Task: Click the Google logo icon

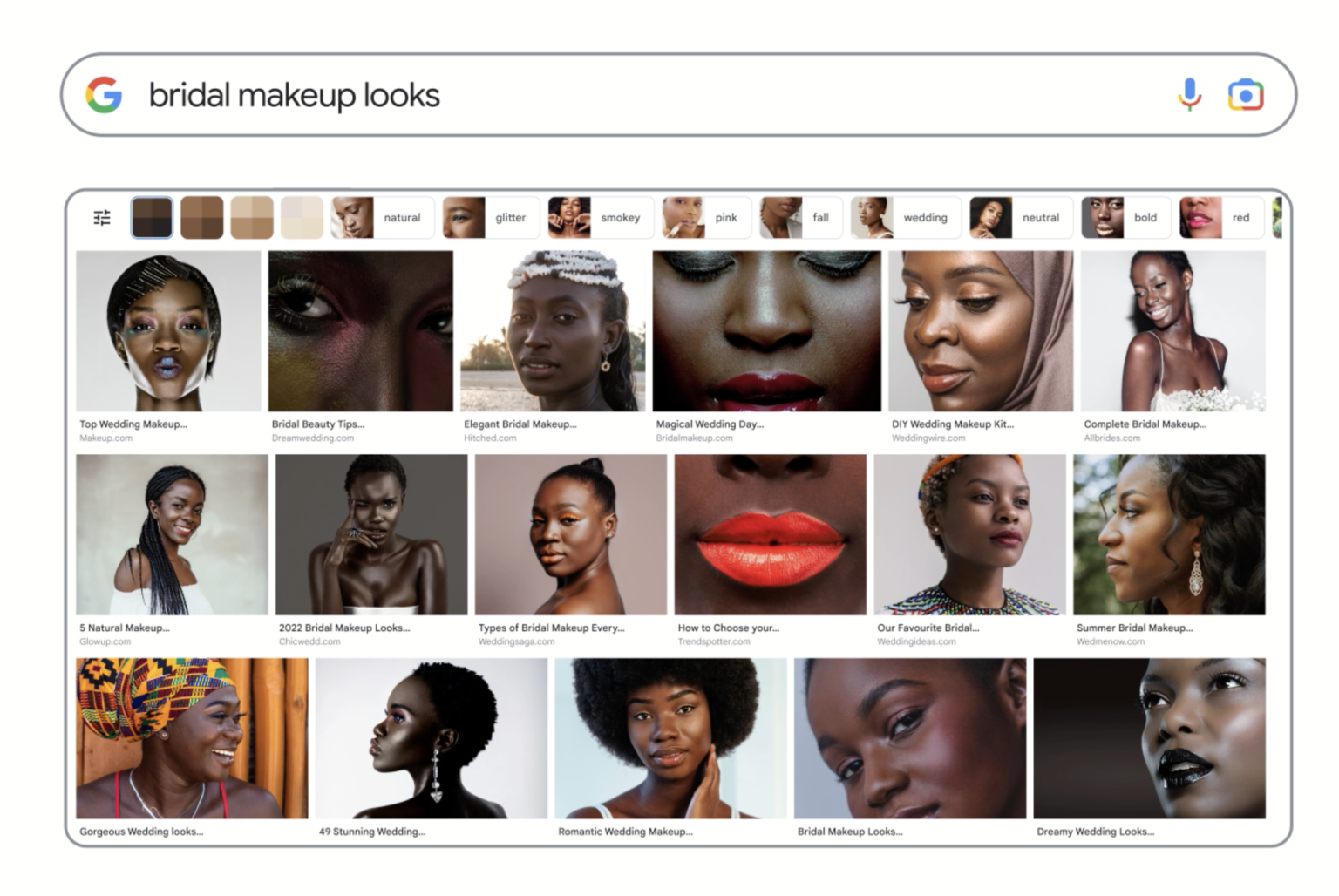Action: tap(104, 95)
